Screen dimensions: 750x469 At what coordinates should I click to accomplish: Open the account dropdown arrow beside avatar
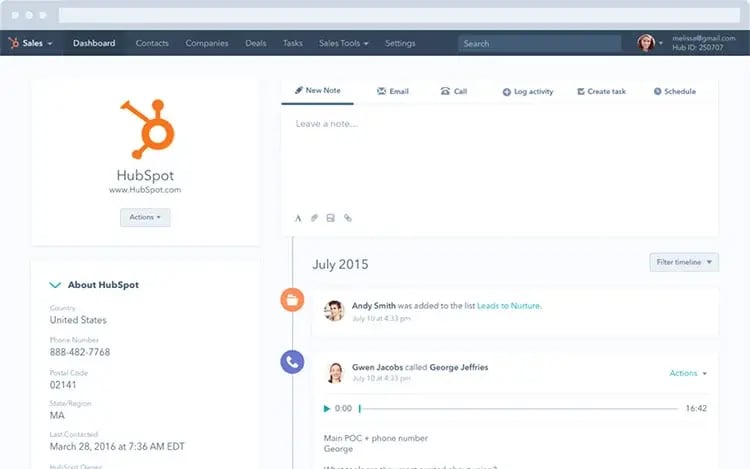coord(661,43)
